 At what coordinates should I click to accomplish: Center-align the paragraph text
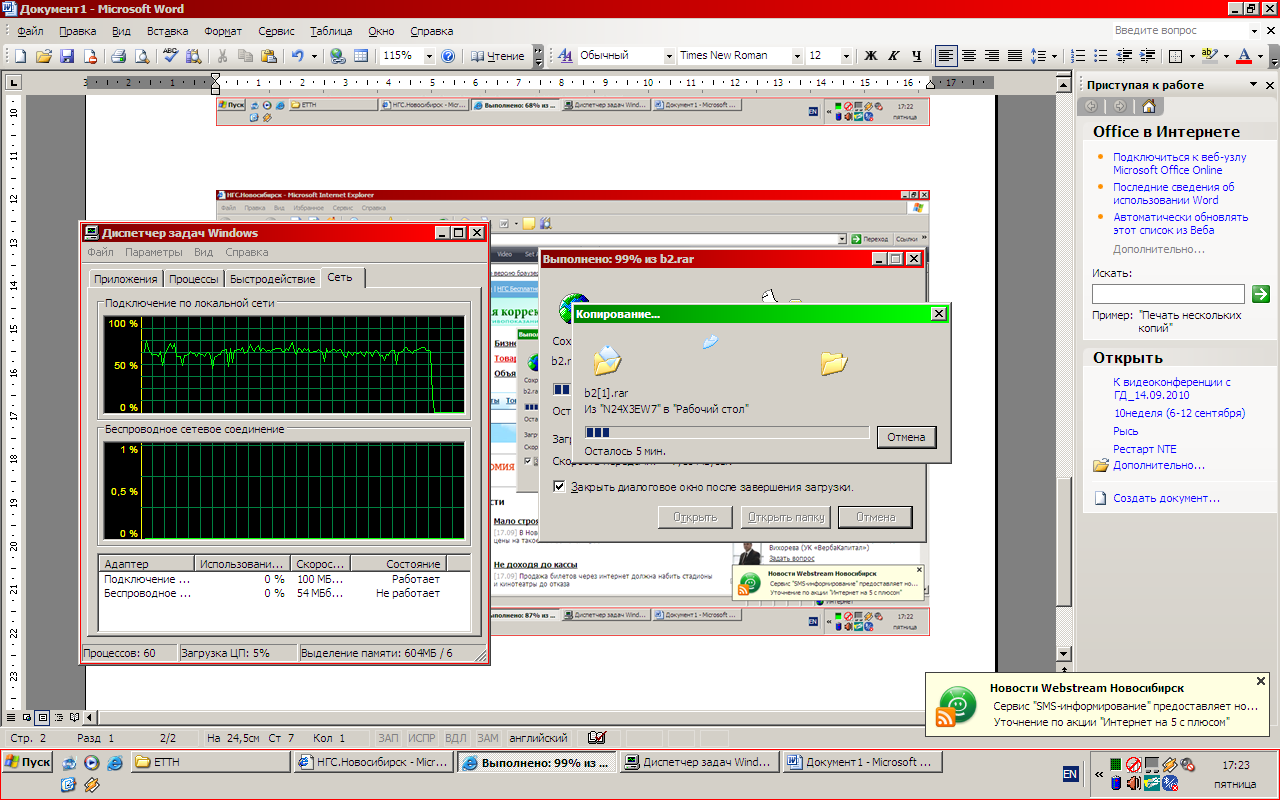coord(968,56)
